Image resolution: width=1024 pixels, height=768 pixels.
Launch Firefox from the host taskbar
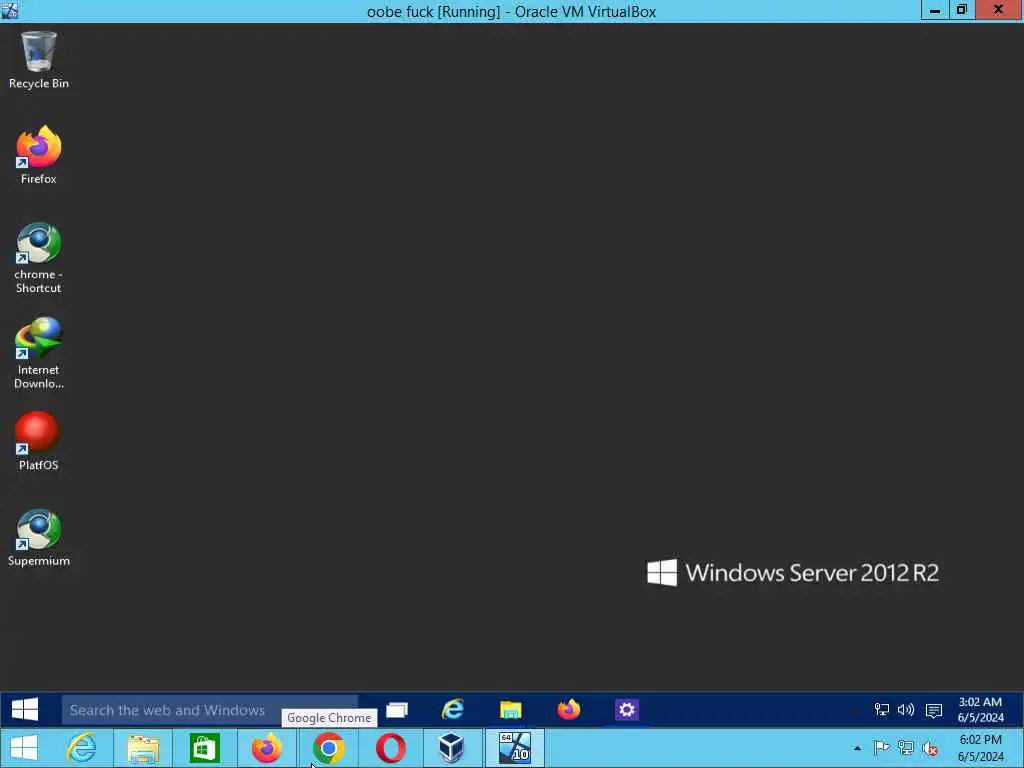[x=266, y=748]
